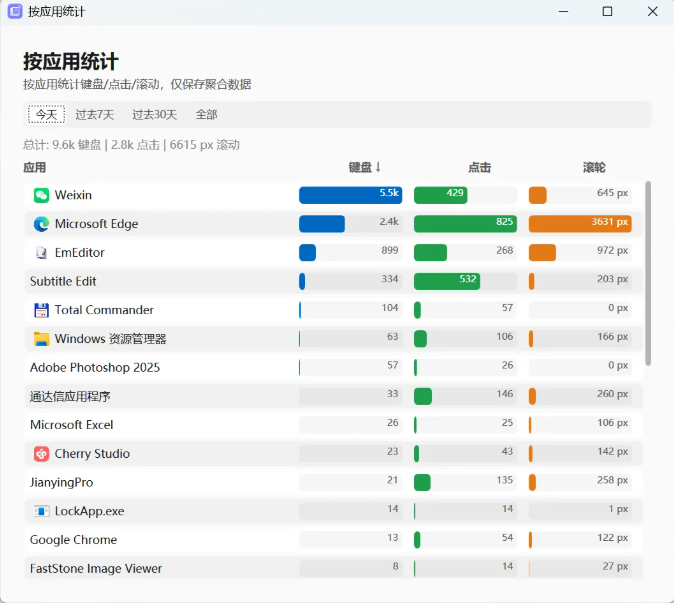Maximize the 按应用统计 window
The image size is (674, 603).
(607, 12)
